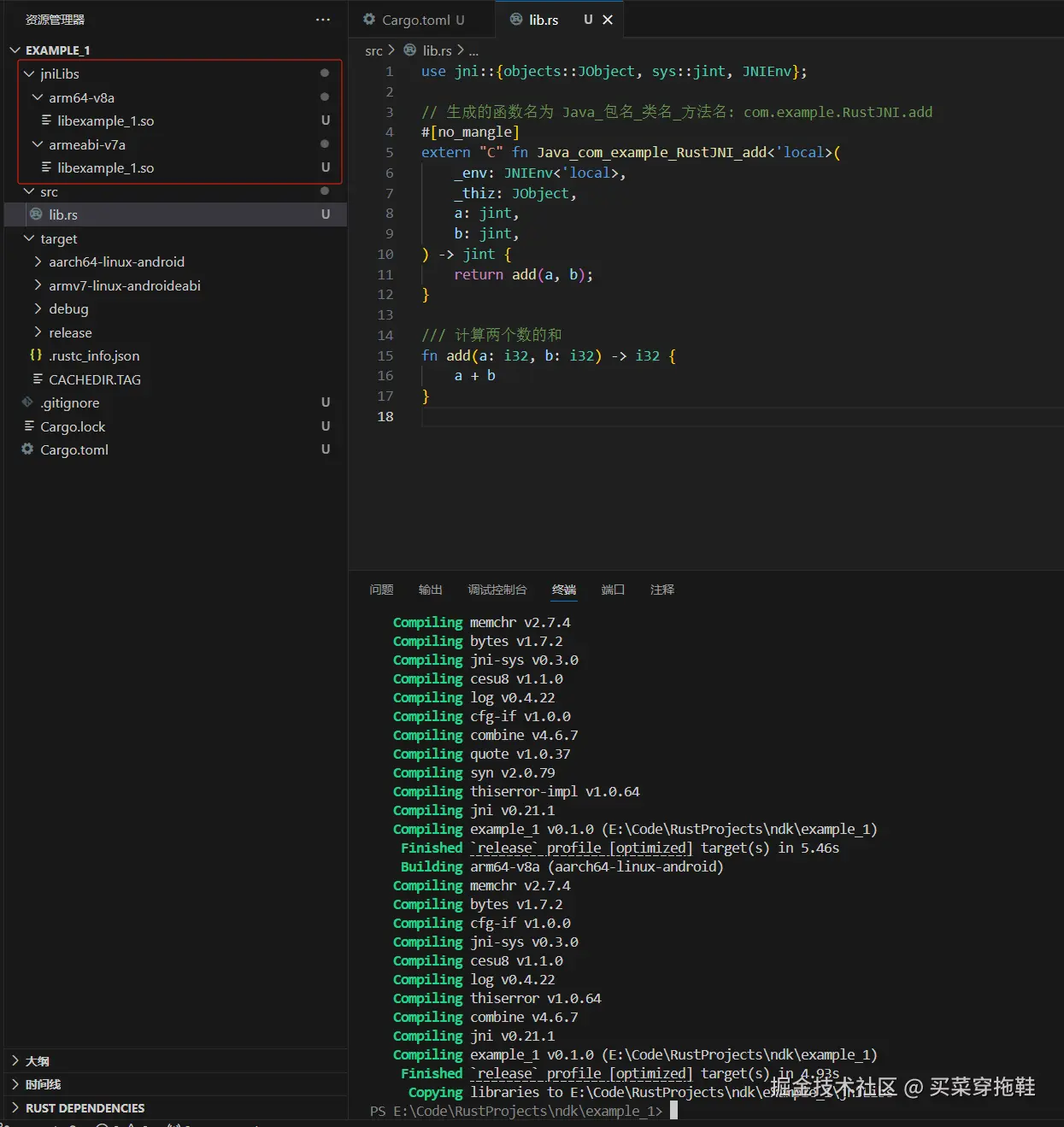Click the JSON braces icon of .rustc_info.json

(36, 355)
